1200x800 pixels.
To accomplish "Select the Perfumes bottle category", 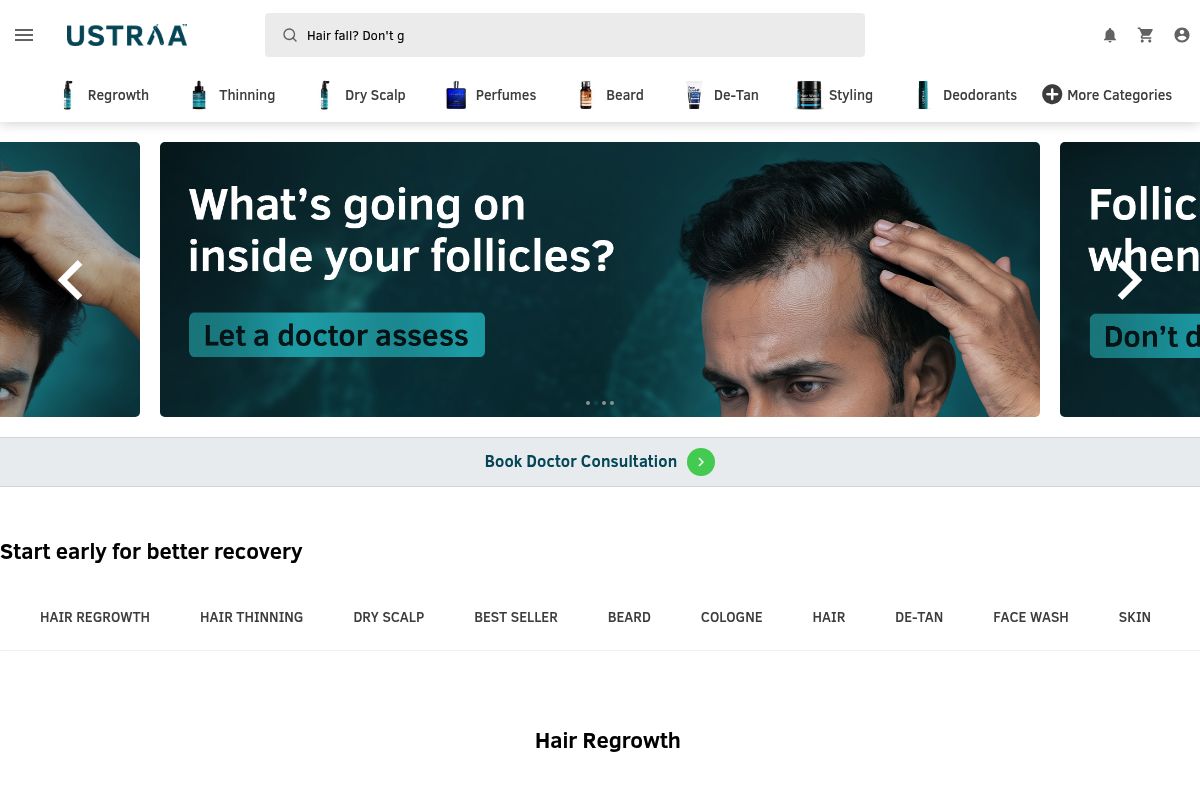I will click(491, 95).
